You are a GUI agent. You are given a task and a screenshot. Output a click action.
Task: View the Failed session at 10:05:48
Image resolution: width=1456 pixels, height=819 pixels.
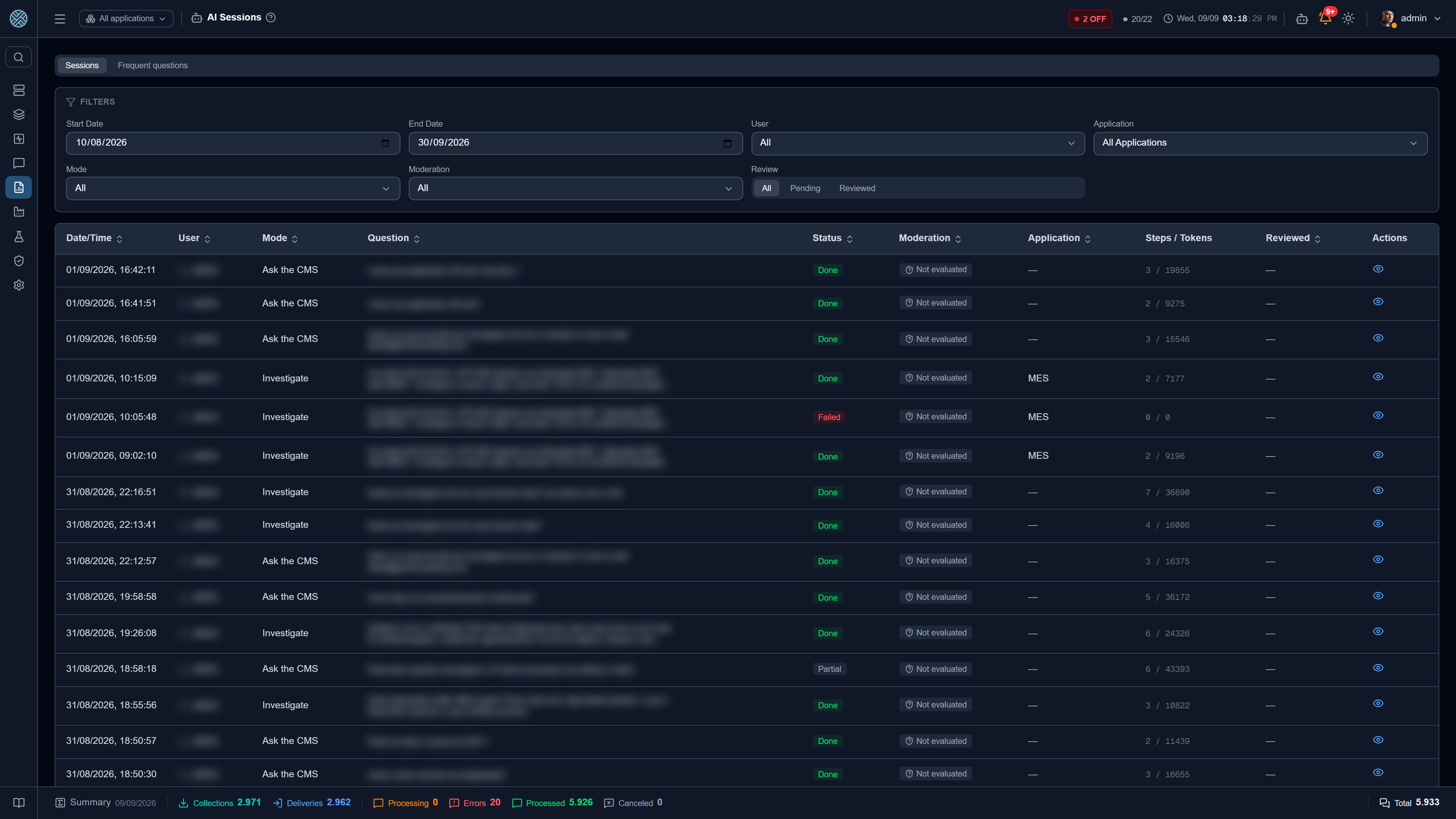(x=1378, y=416)
